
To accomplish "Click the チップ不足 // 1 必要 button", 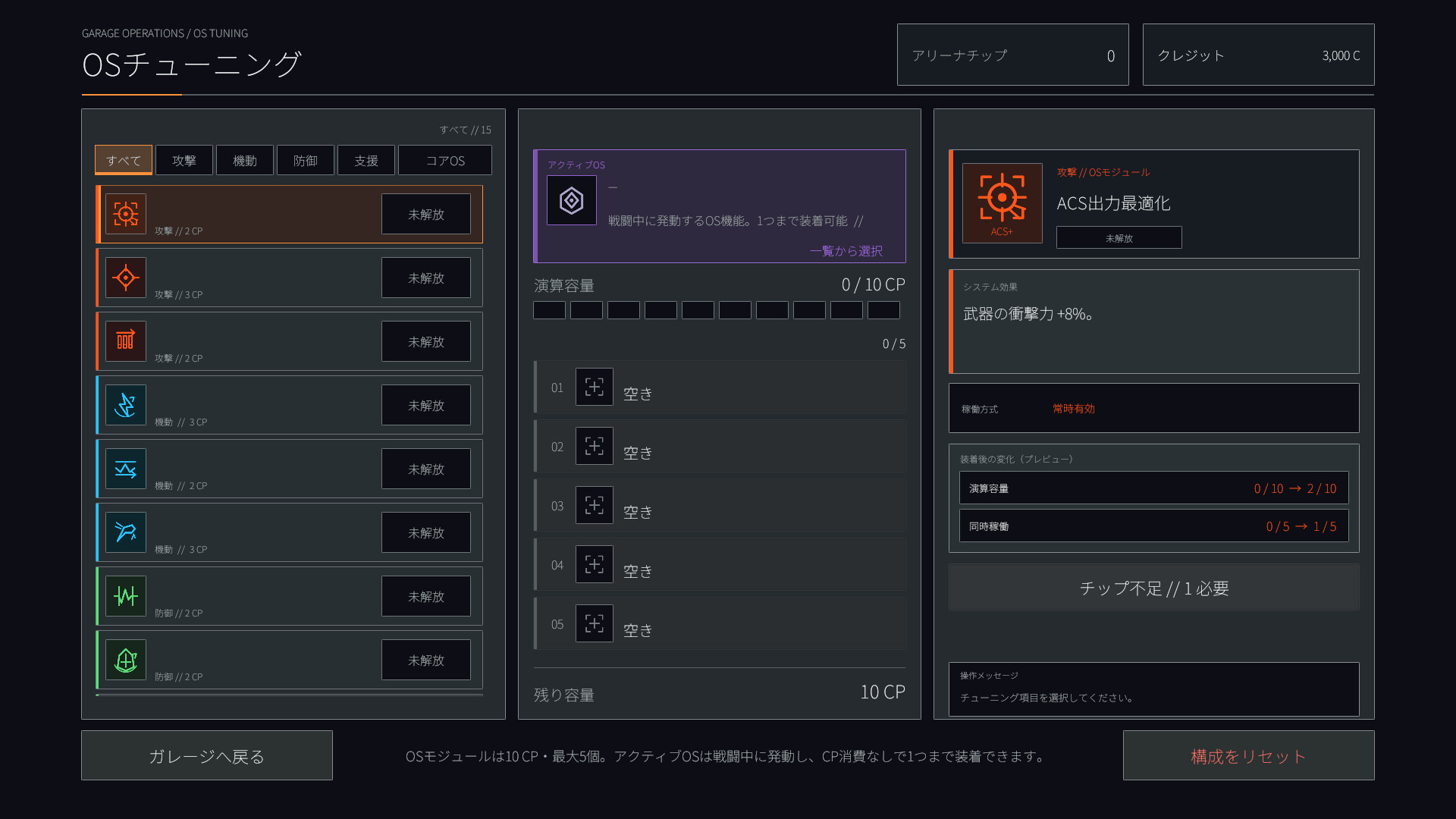I will pos(1154,587).
